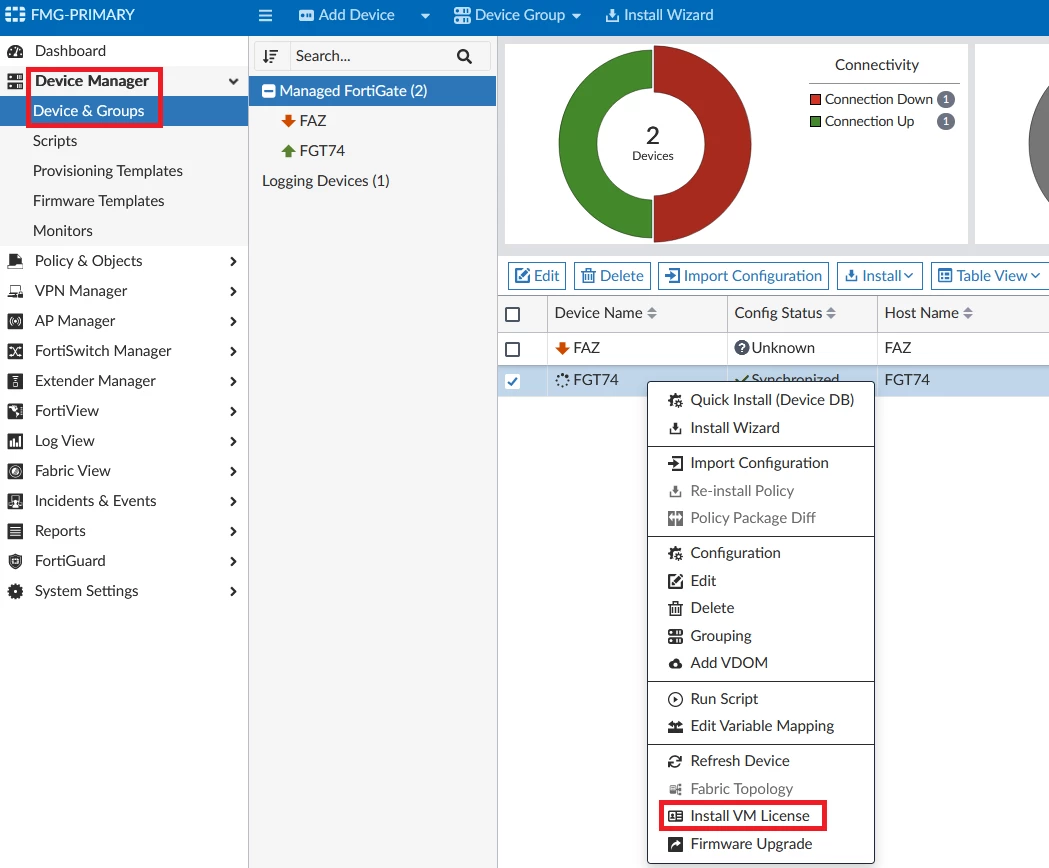Click the red segment of connectivity donut
Image resolution: width=1049 pixels, height=868 pixels.
[728, 144]
